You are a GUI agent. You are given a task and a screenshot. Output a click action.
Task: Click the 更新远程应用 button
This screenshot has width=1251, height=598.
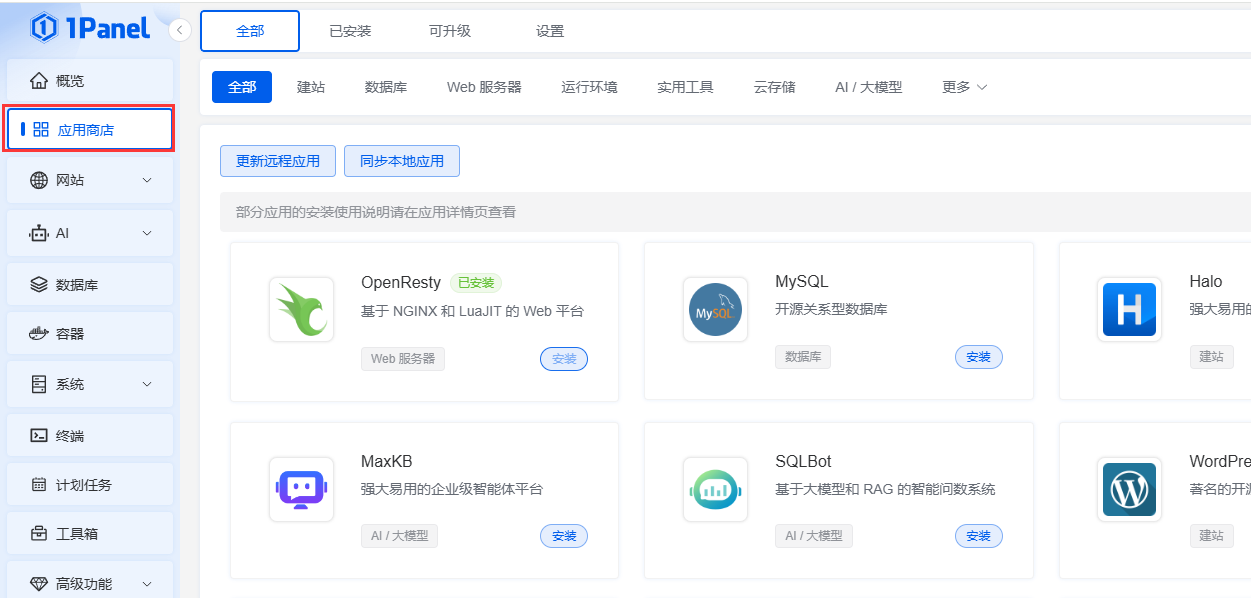pyautogui.click(x=278, y=161)
